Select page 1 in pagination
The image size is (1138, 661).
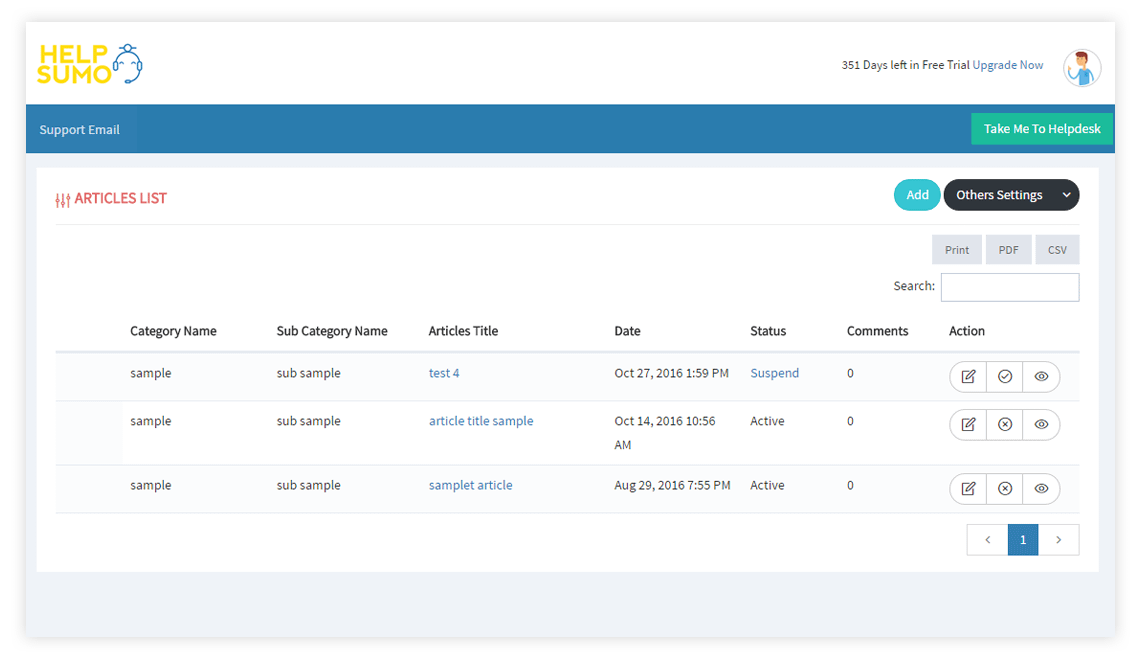[x=1023, y=540]
